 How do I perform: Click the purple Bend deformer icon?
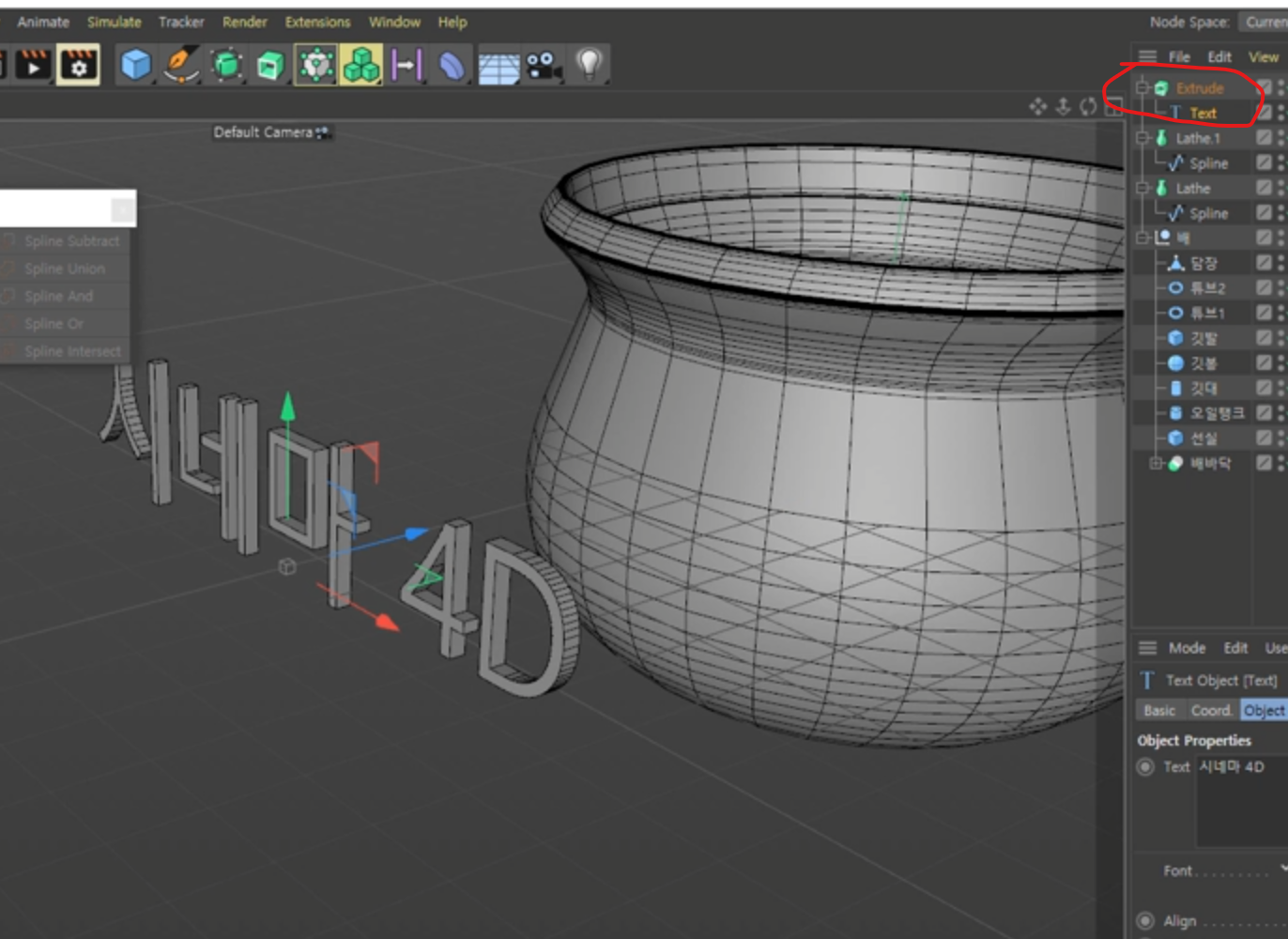coord(452,65)
